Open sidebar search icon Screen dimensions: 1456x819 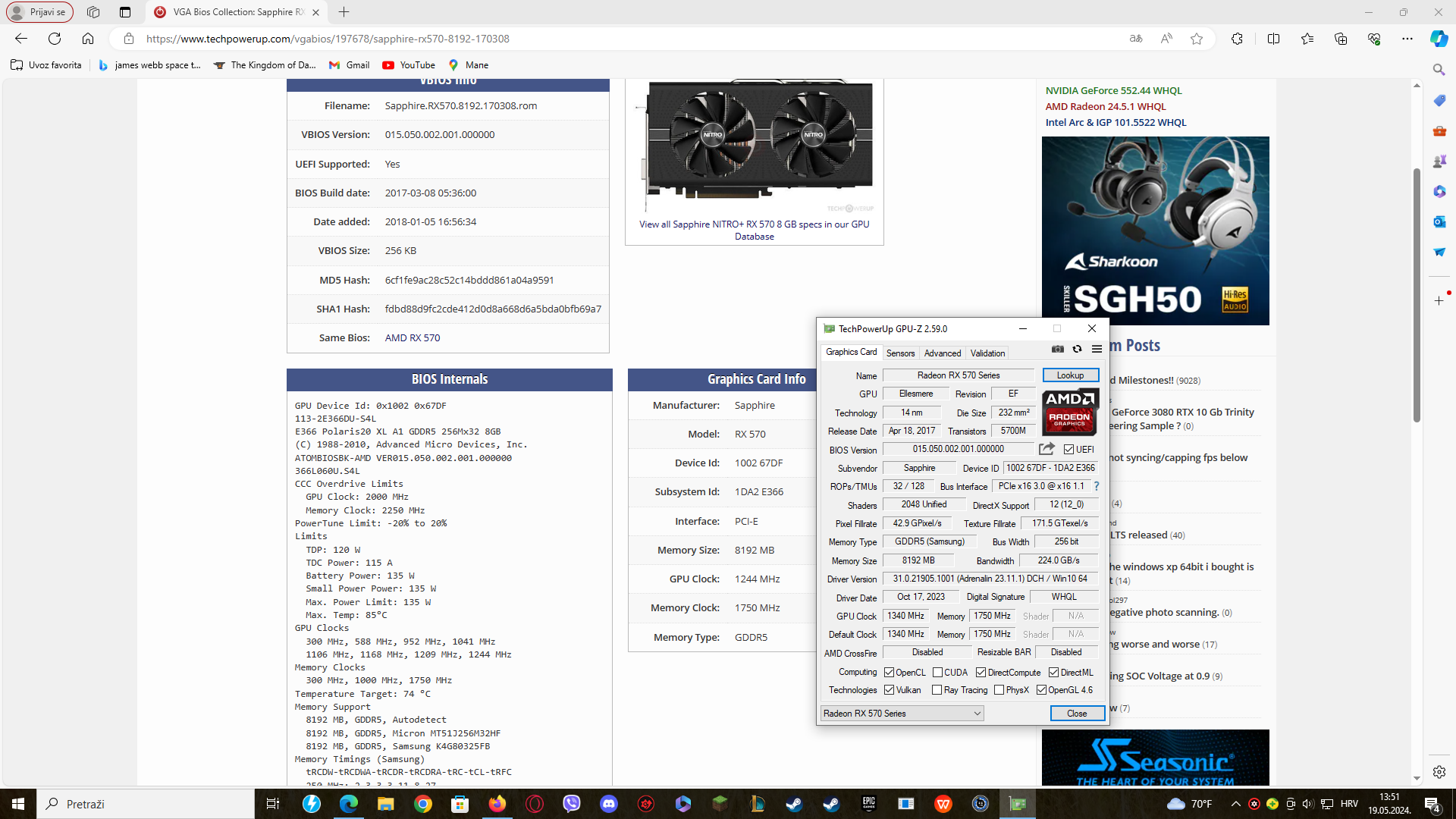pos(1439,70)
